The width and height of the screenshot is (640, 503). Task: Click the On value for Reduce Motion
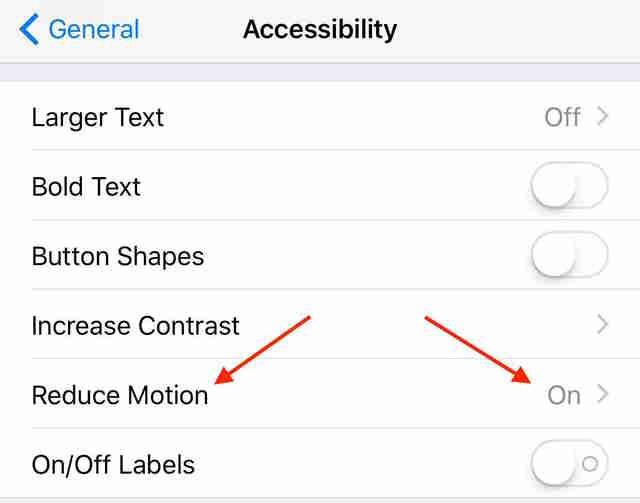click(564, 396)
